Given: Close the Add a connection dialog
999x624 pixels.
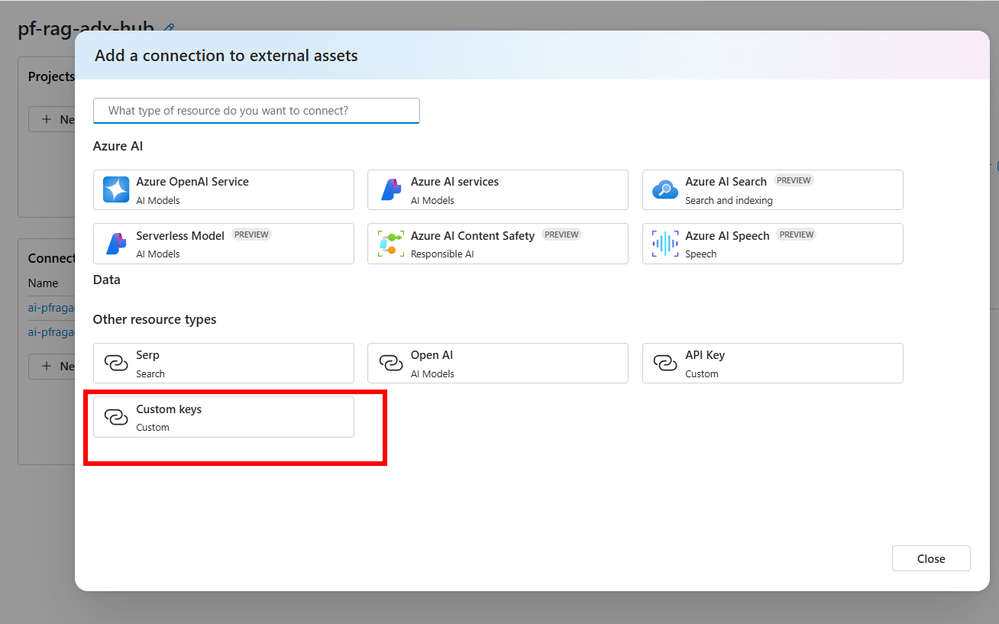Looking at the screenshot, I should coord(931,558).
